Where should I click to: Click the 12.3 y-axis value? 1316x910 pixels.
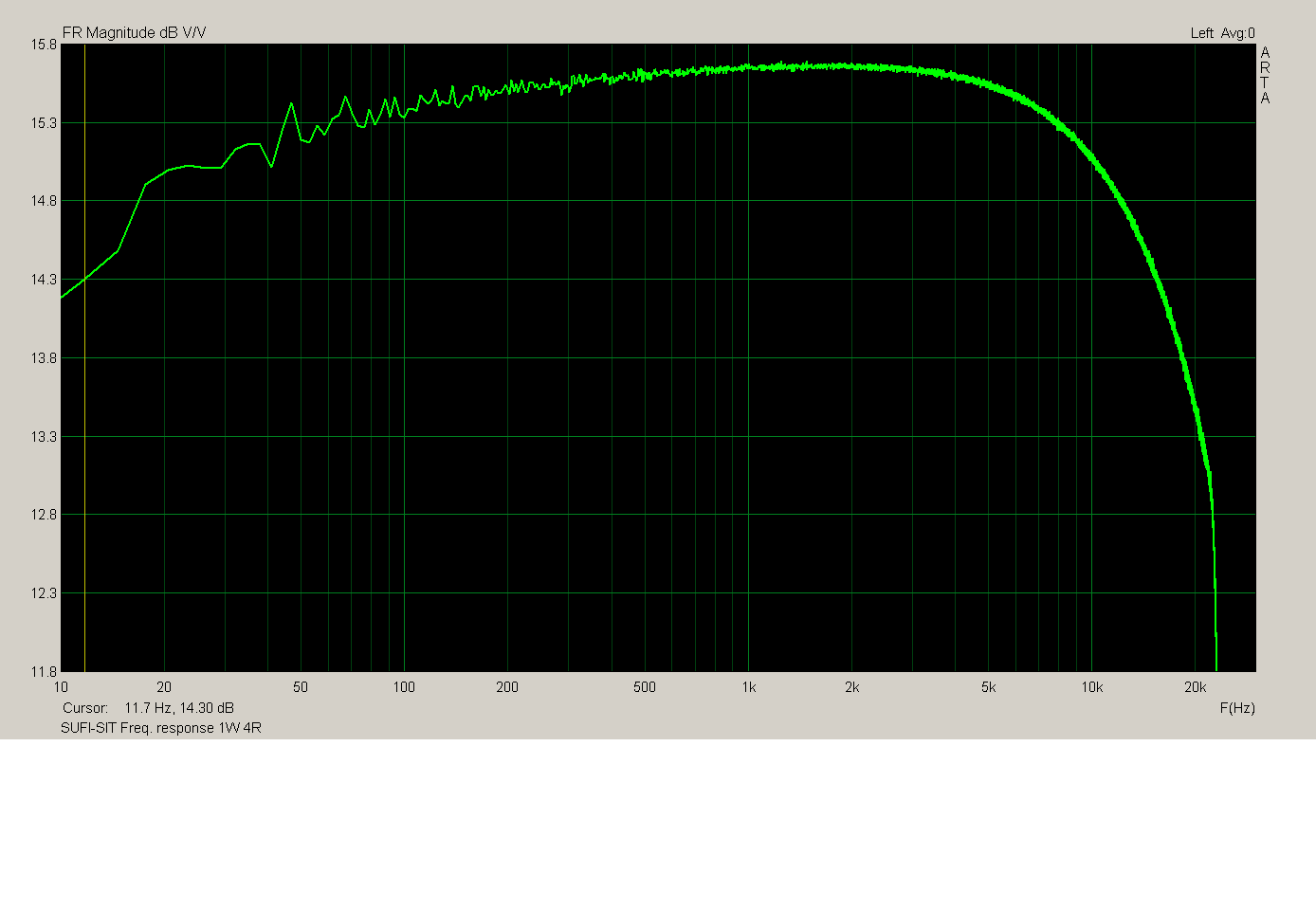point(44,593)
